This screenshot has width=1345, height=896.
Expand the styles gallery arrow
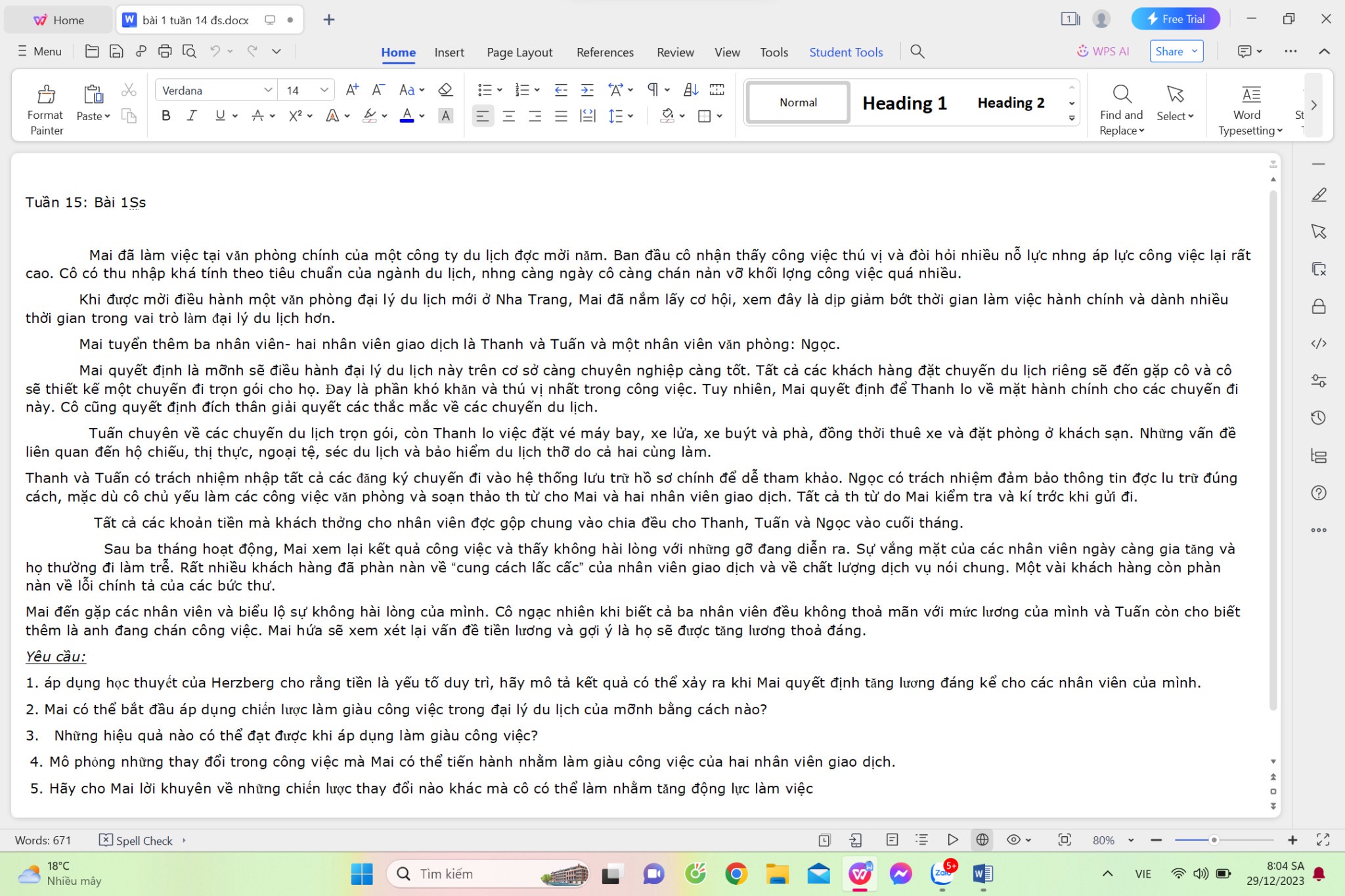1072,119
